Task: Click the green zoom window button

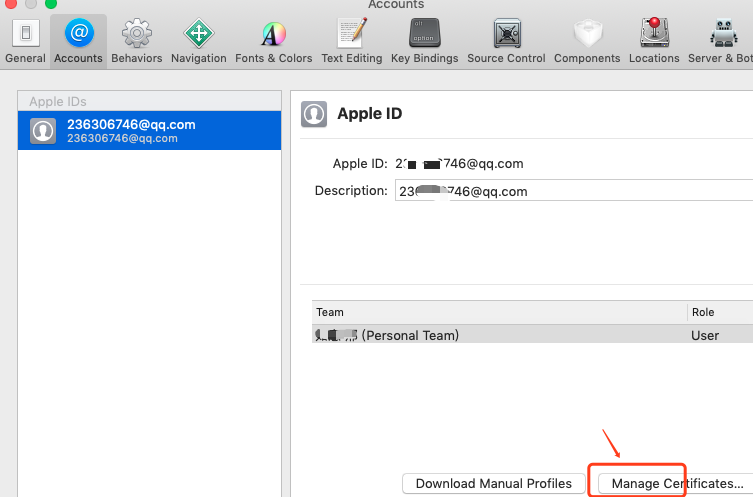Action: click(50, 4)
